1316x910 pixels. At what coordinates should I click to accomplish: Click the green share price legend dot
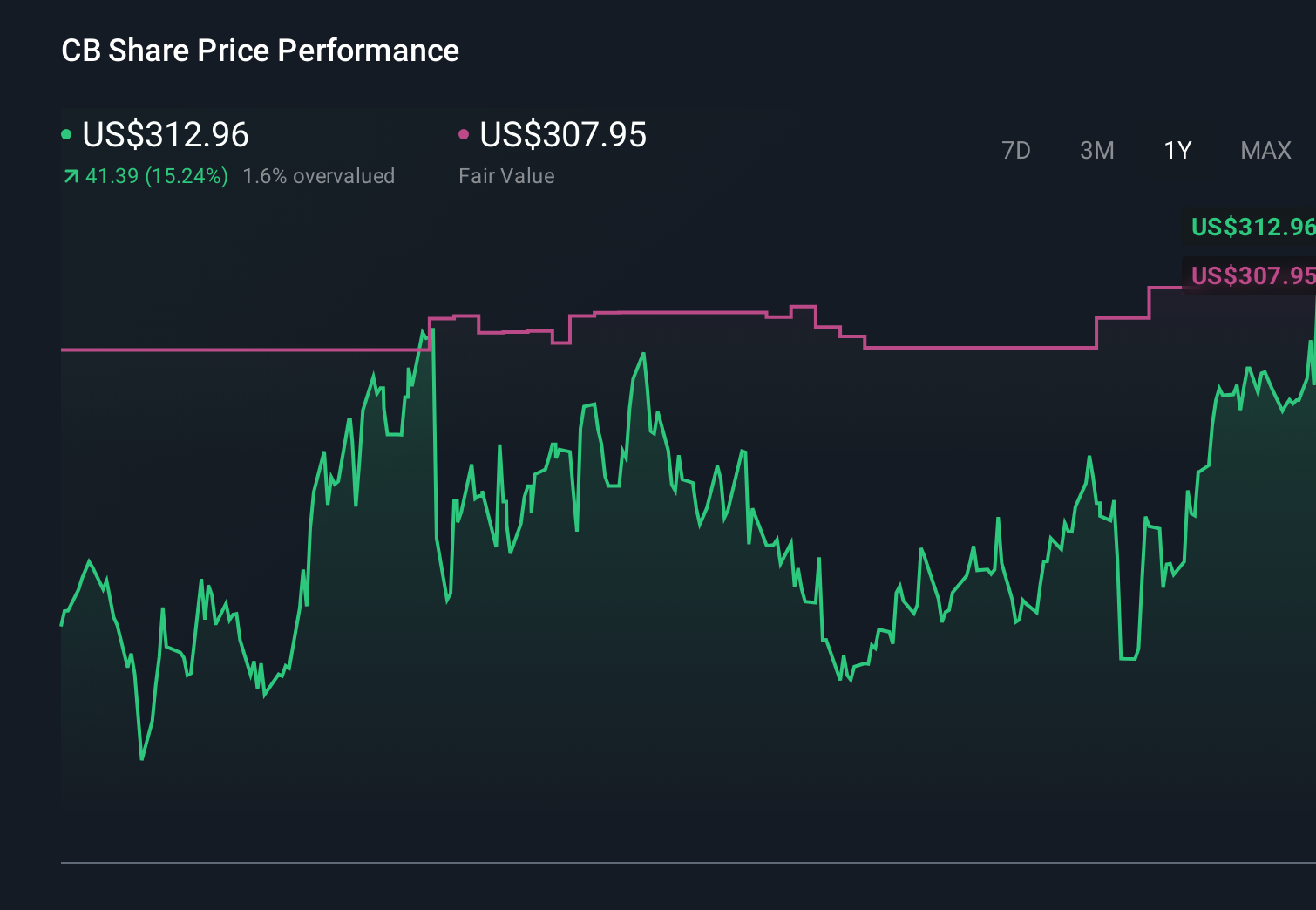[67, 133]
